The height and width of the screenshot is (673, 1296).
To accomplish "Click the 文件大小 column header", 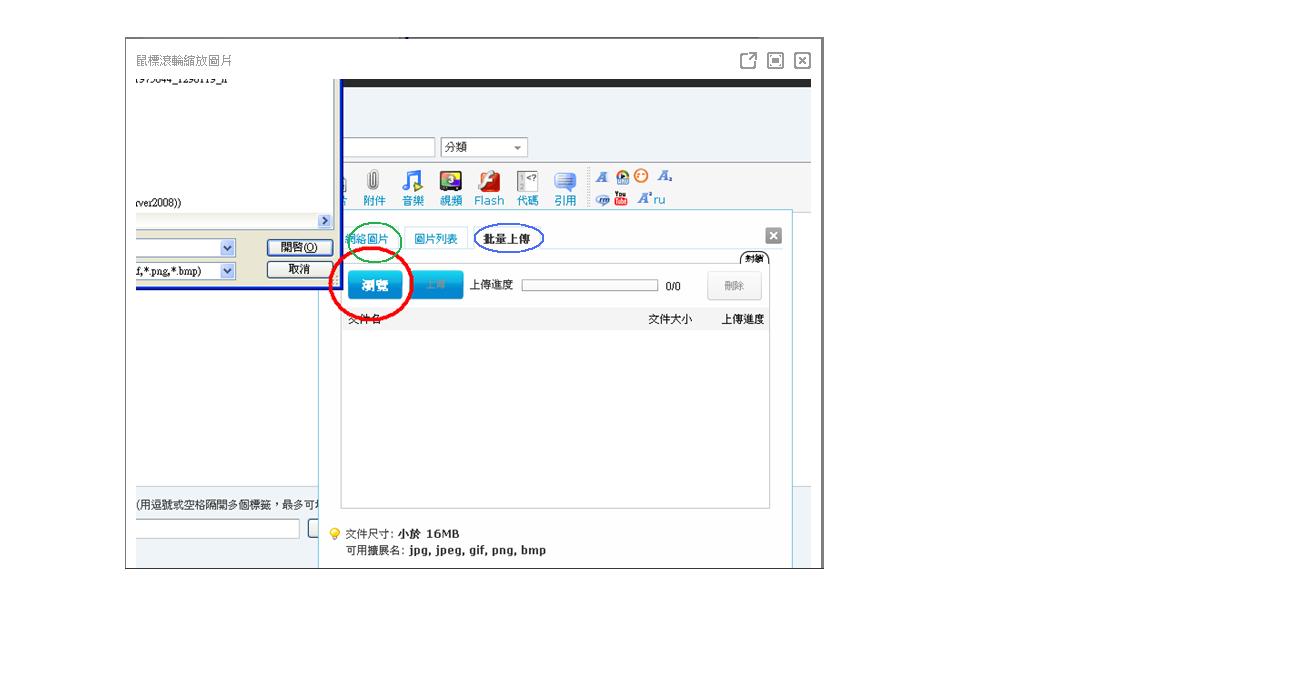I will (670, 319).
